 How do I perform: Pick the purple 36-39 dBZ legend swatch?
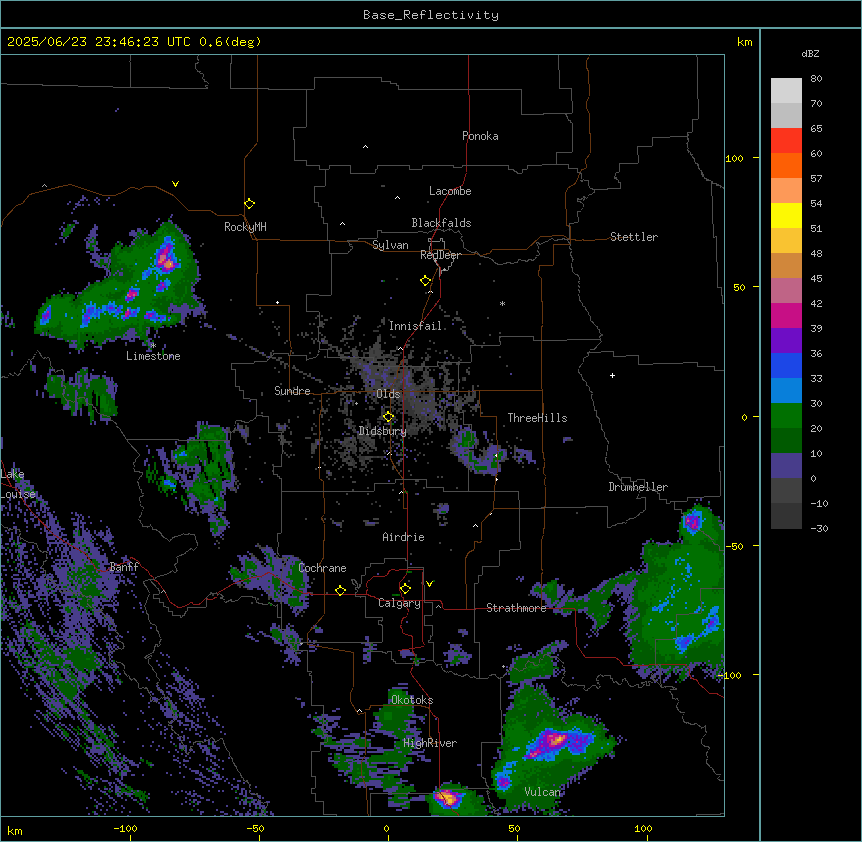pyautogui.click(x=786, y=340)
